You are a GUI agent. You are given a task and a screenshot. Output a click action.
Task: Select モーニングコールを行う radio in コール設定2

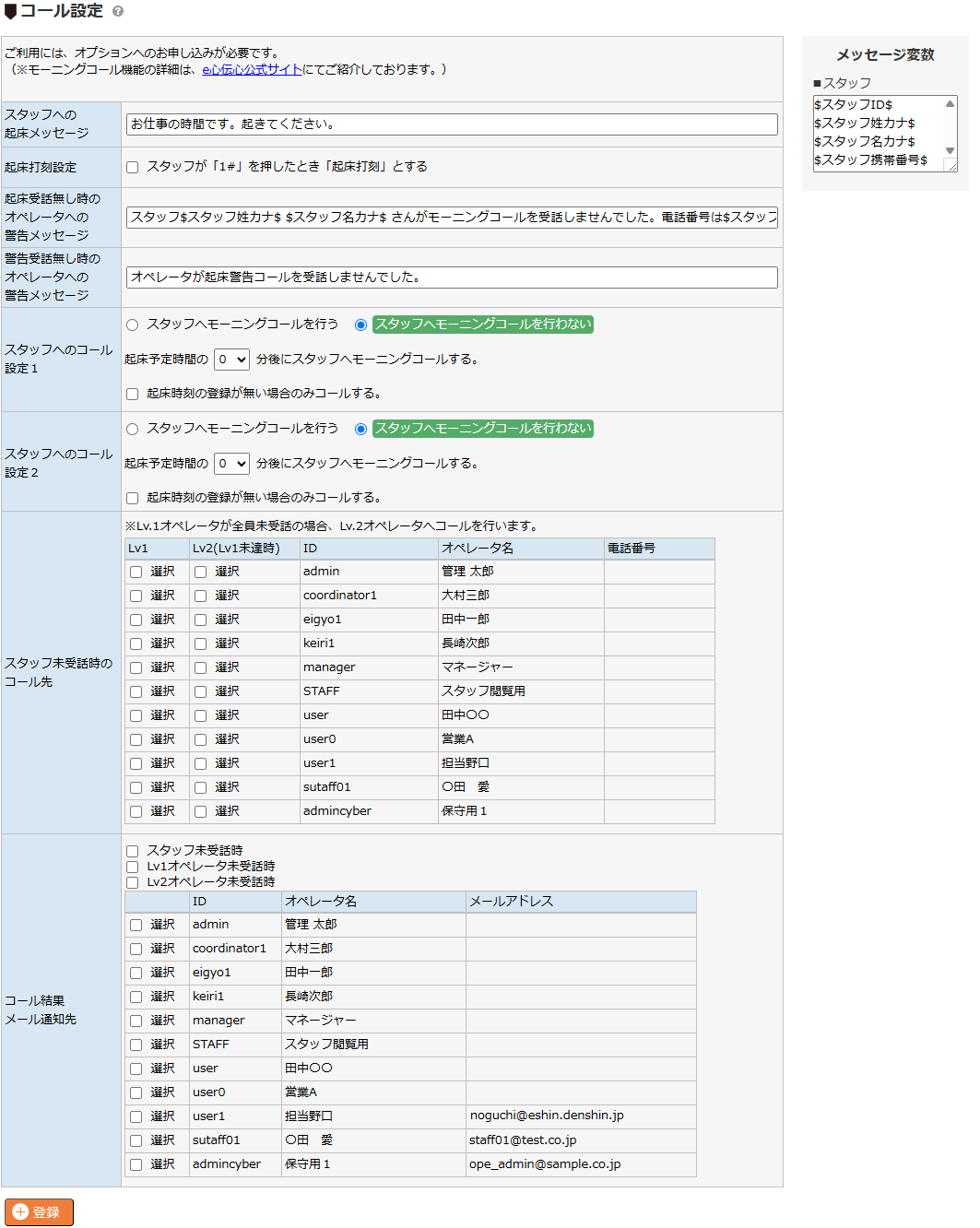[x=132, y=429]
